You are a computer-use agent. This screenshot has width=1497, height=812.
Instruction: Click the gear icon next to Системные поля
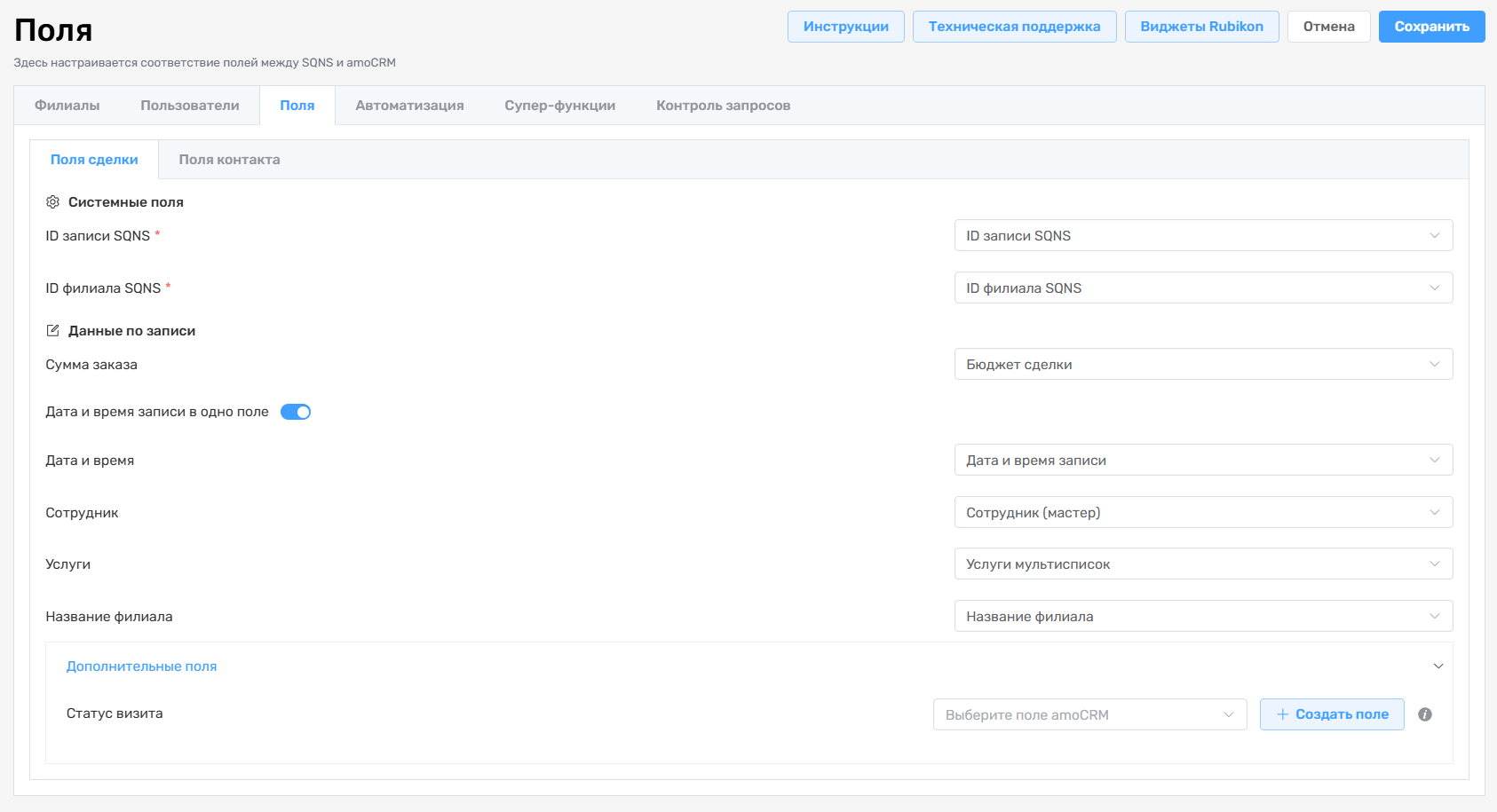pyautogui.click(x=52, y=202)
